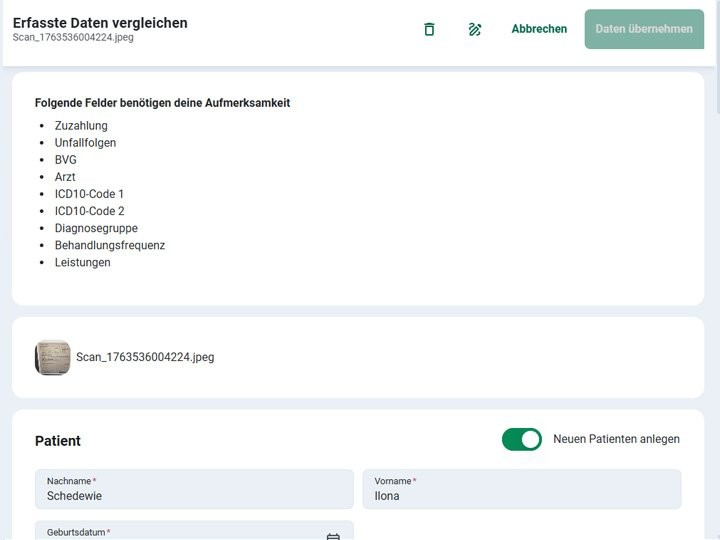Screen dimensions: 720x540
Task: Select Unfallfolgen in the attention list
Action: tap(85, 143)
